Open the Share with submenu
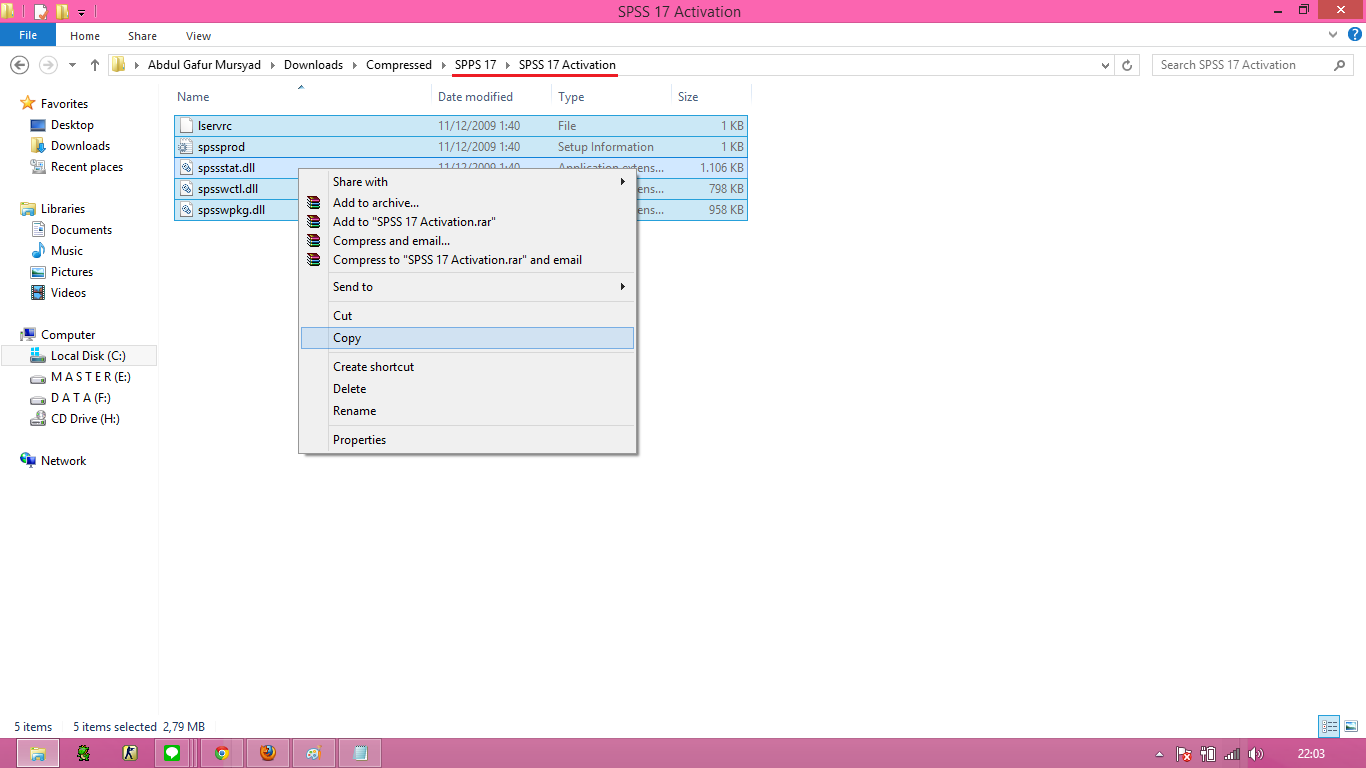This screenshot has width=1366, height=768. [x=467, y=182]
